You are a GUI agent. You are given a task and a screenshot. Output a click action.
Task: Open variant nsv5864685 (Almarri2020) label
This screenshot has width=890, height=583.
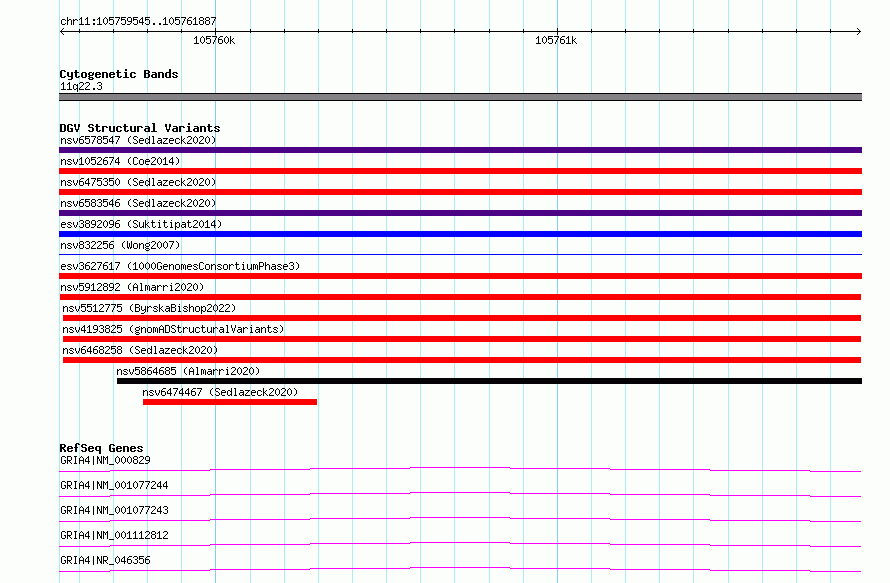[x=188, y=371]
